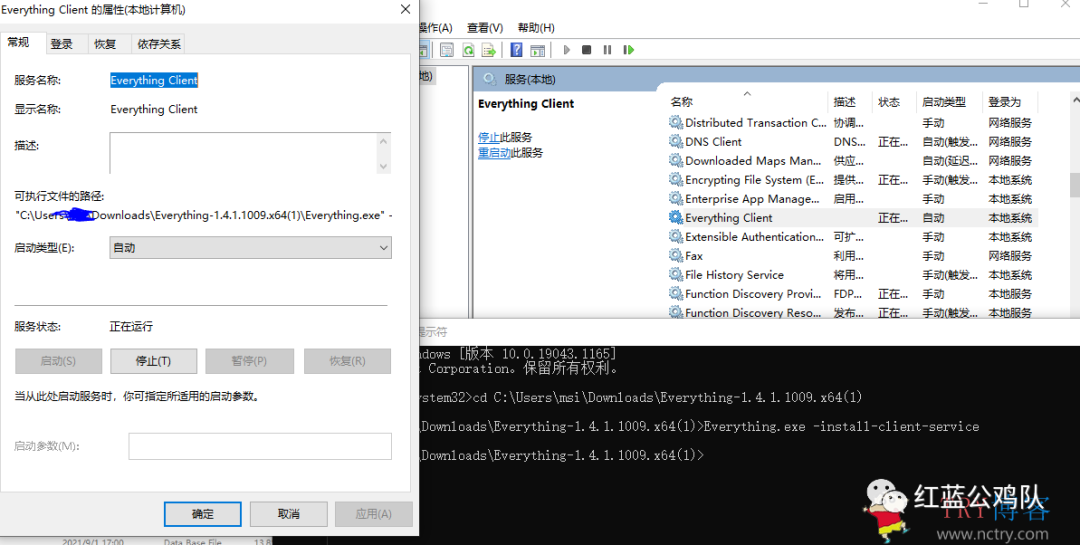Click the Start Service play icon

tap(567, 50)
